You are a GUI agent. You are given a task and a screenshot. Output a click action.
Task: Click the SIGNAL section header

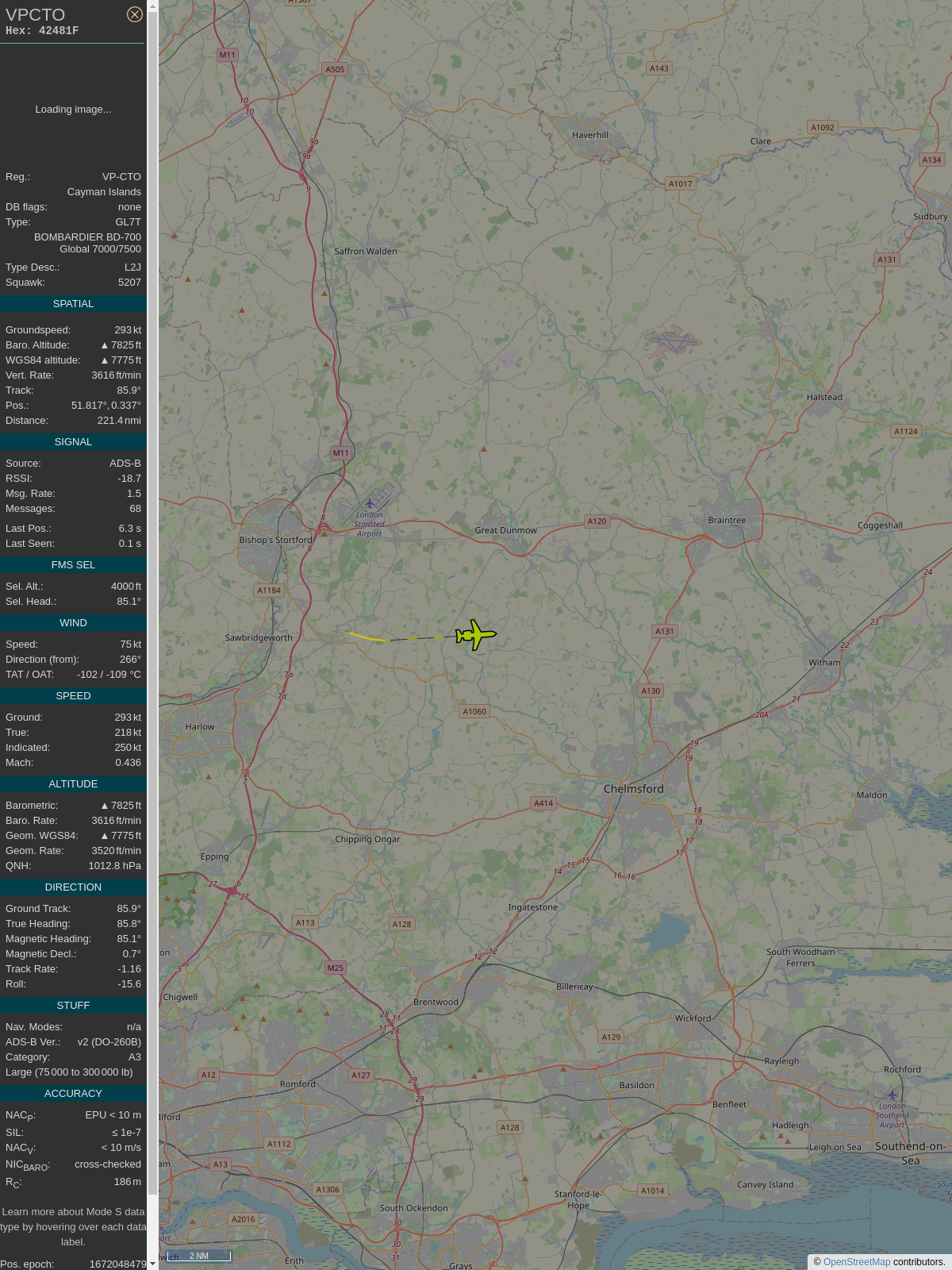point(73,442)
